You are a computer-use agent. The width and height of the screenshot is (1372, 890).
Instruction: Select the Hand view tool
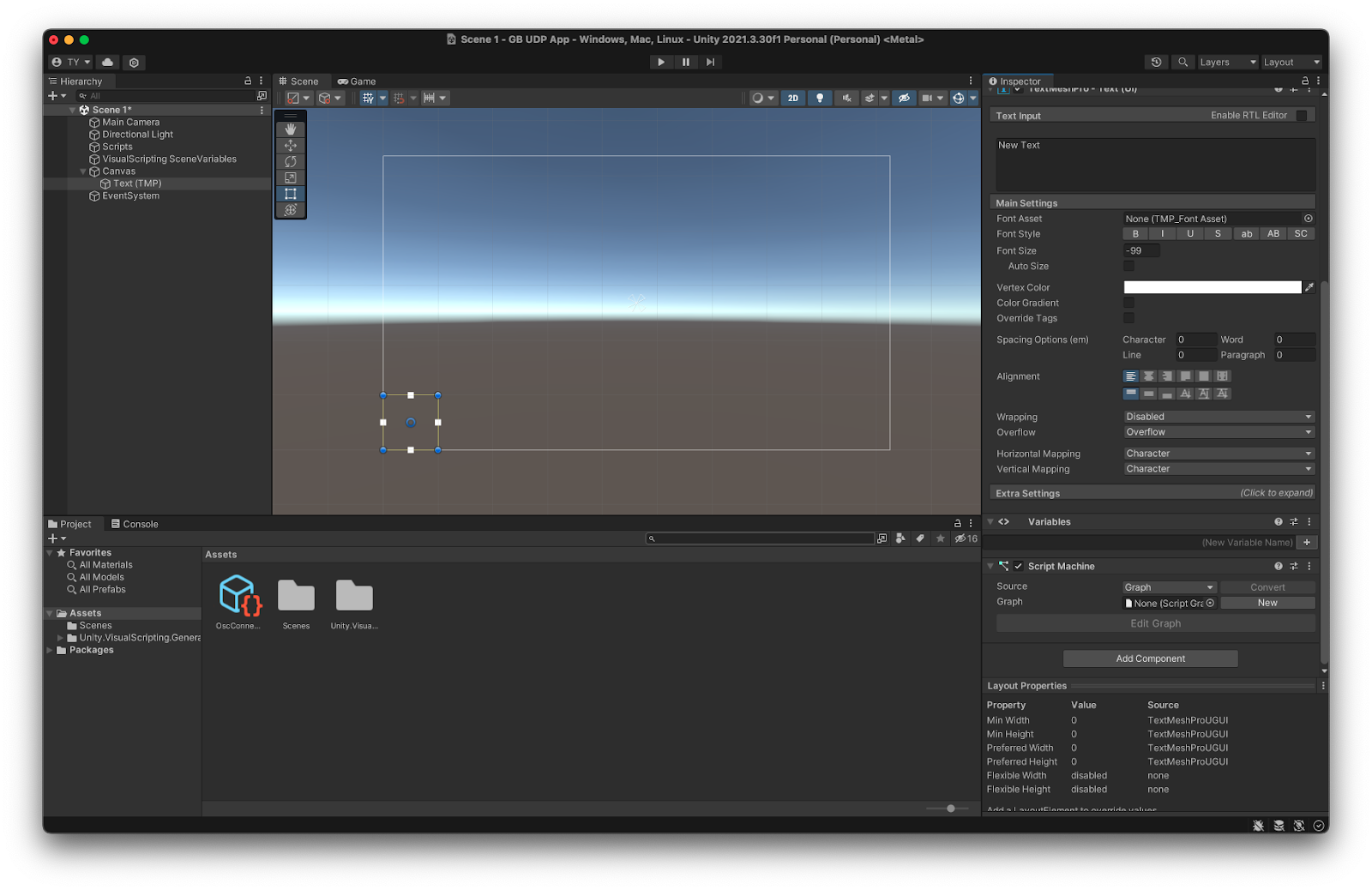point(291,129)
